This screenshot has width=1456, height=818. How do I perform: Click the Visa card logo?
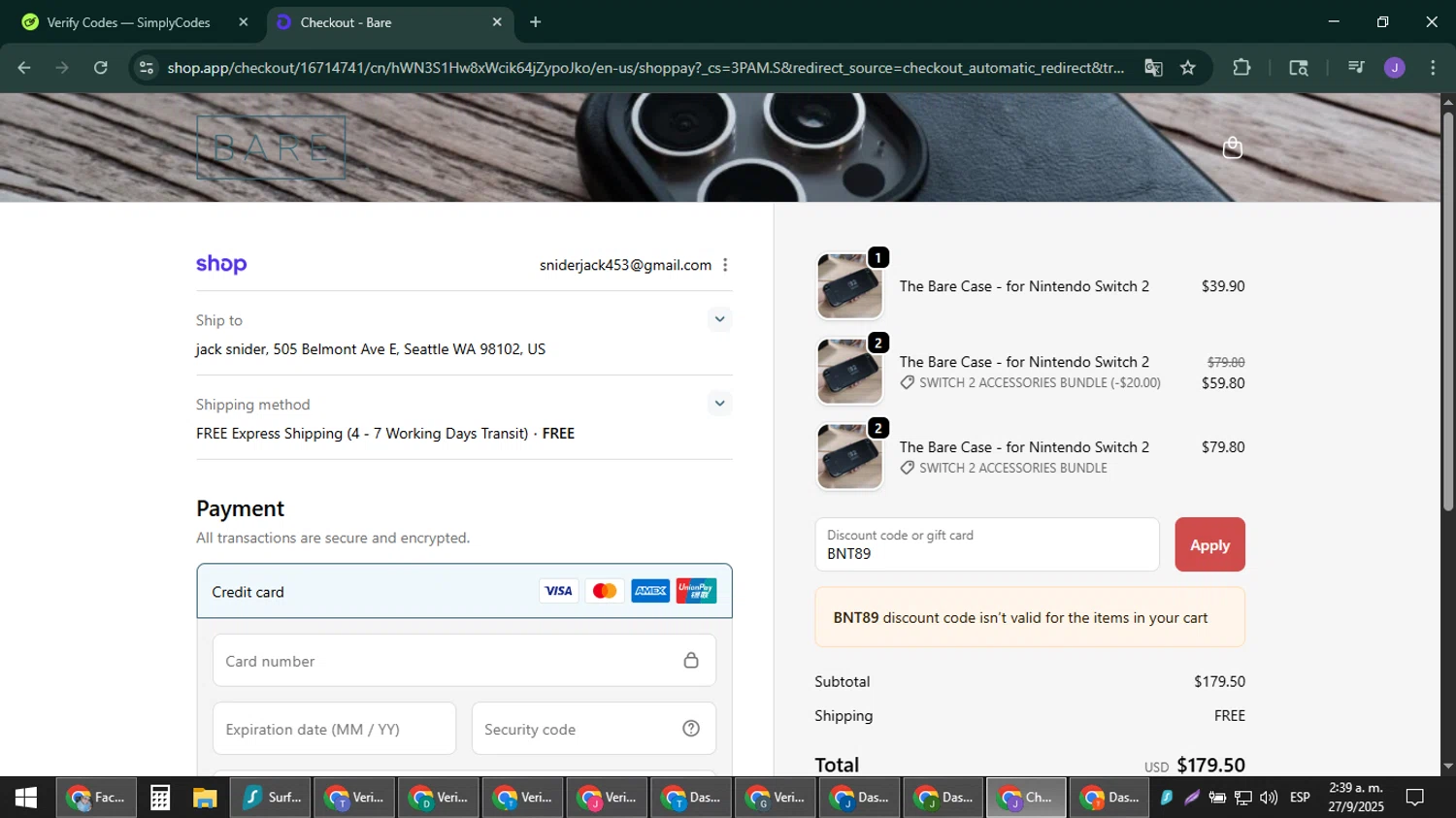tap(558, 591)
